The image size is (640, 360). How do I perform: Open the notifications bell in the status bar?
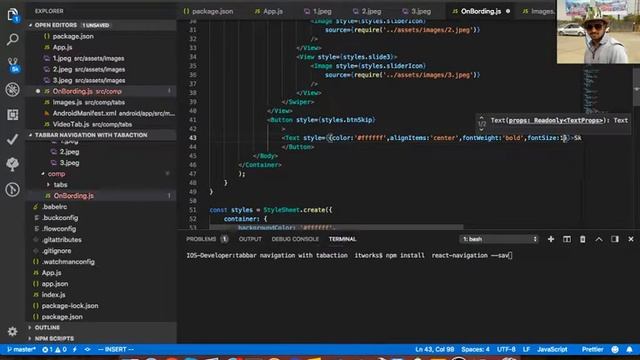[x=629, y=349]
